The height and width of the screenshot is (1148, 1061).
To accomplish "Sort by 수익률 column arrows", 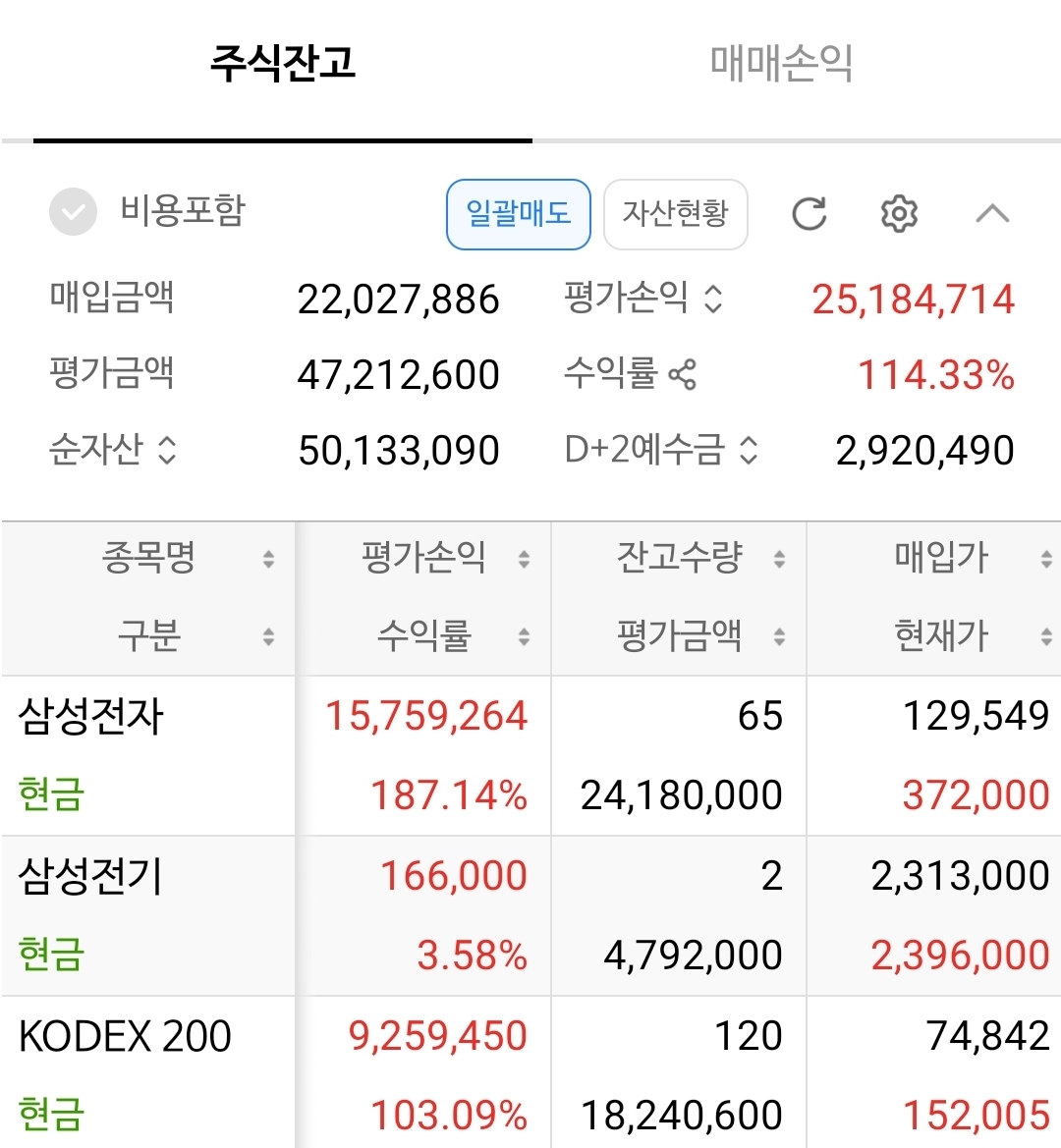I will [x=524, y=637].
